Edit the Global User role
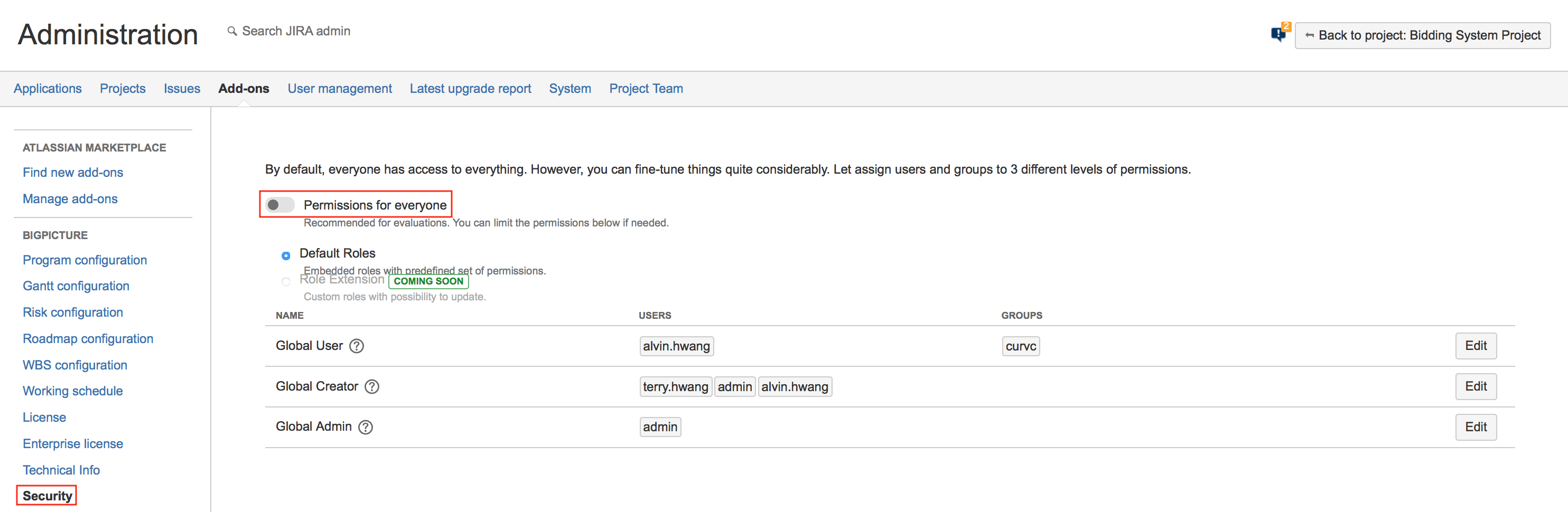The height and width of the screenshot is (512, 1568). [1476, 346]
